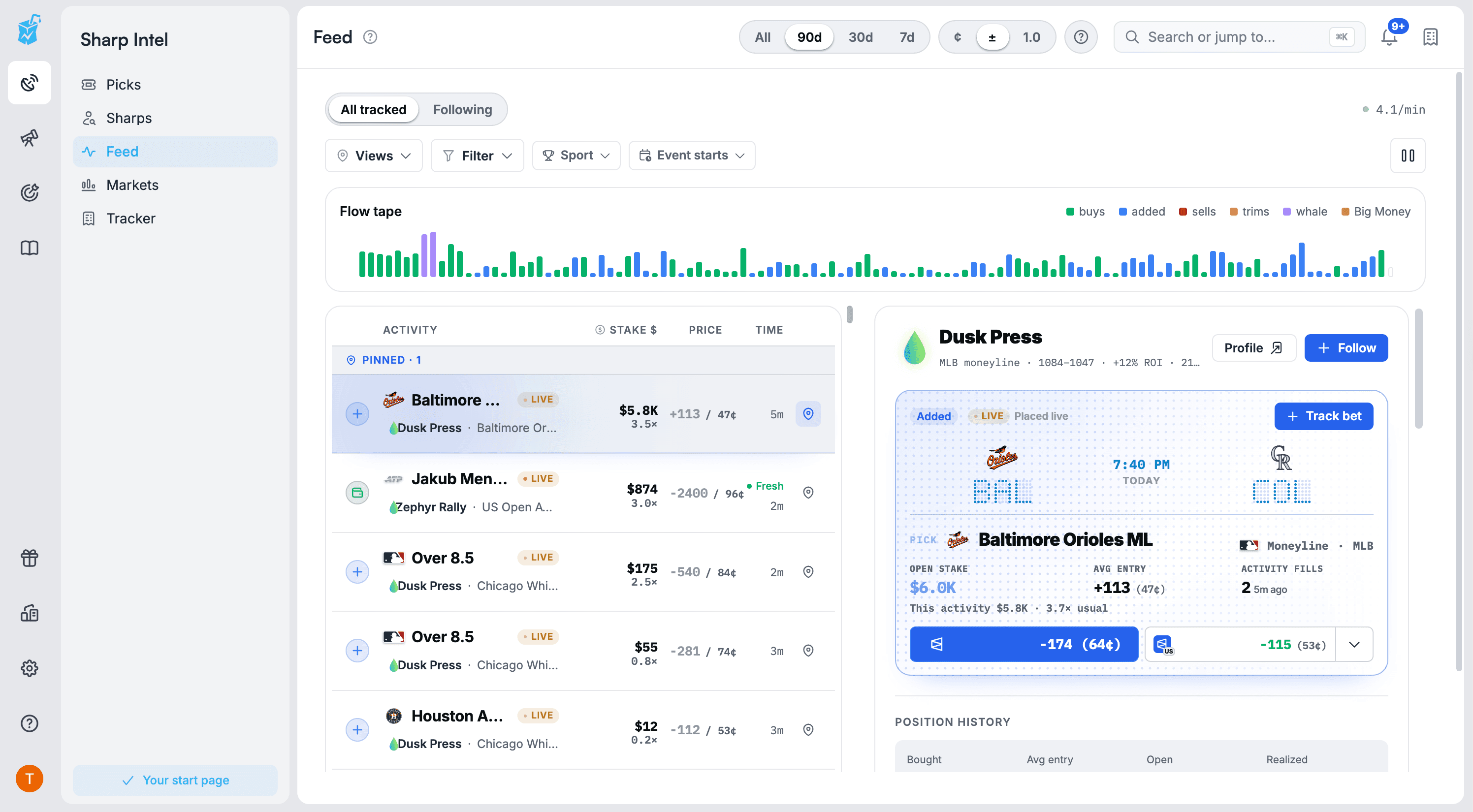
Task: Click the help icon beside Feed title
Action: point(371,37)
